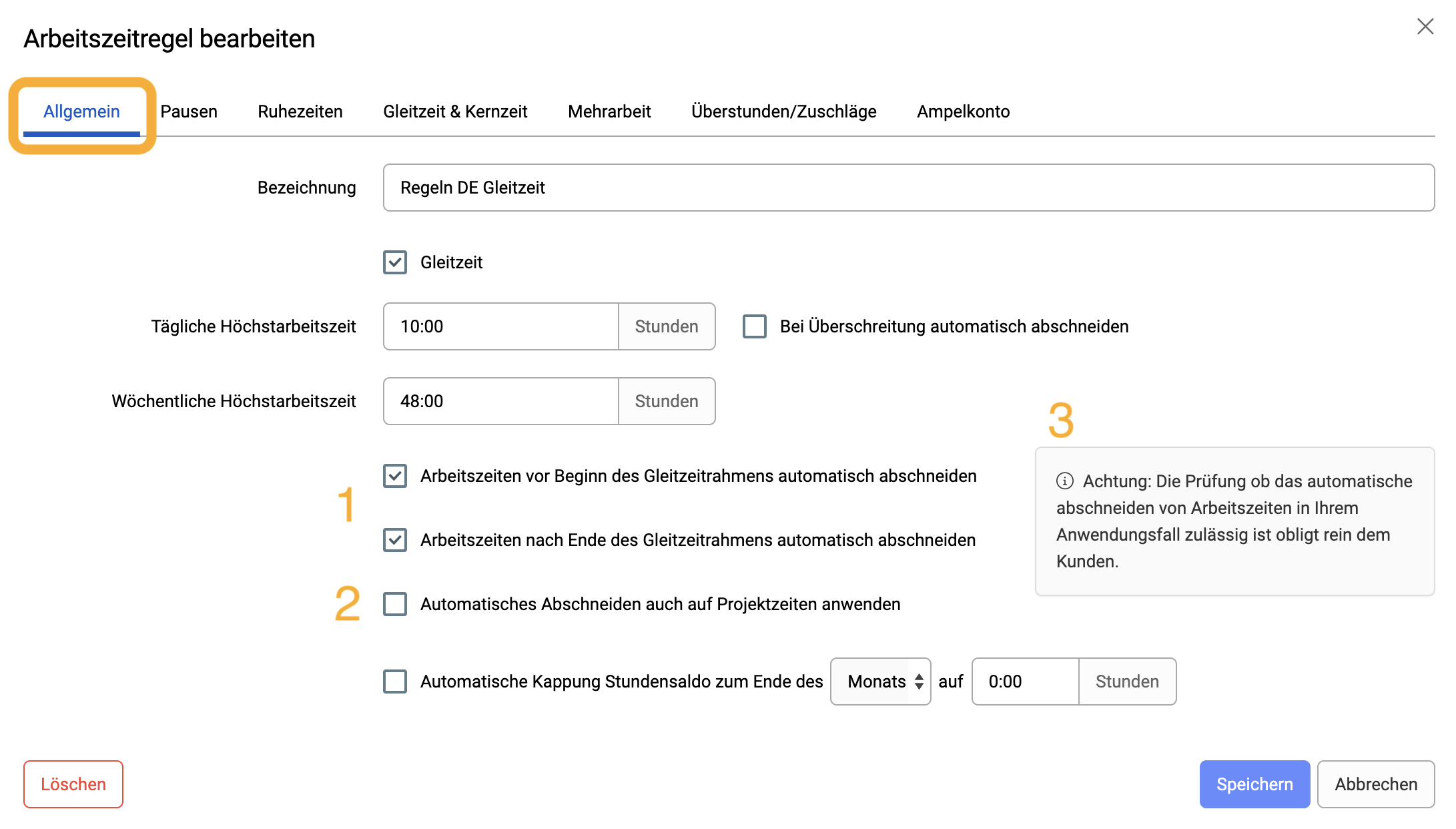1456x829 pixels.
Task: Select the Mehrarbeit tab
Action: (609, 111)
